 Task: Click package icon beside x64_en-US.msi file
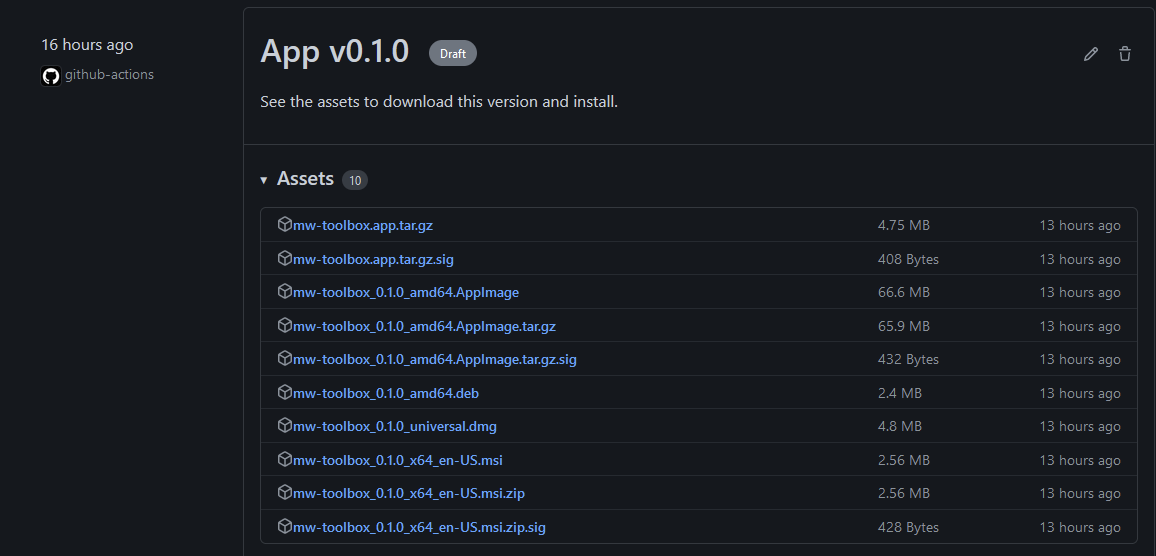click(x=285, y=459)
